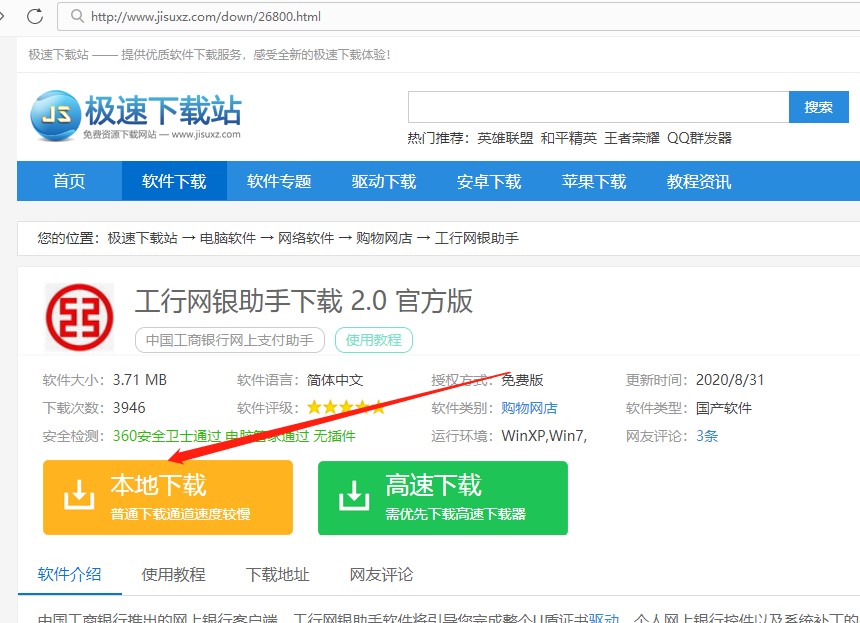Click the site search input box
The image size is (860, 623).
tap(598, 107)
